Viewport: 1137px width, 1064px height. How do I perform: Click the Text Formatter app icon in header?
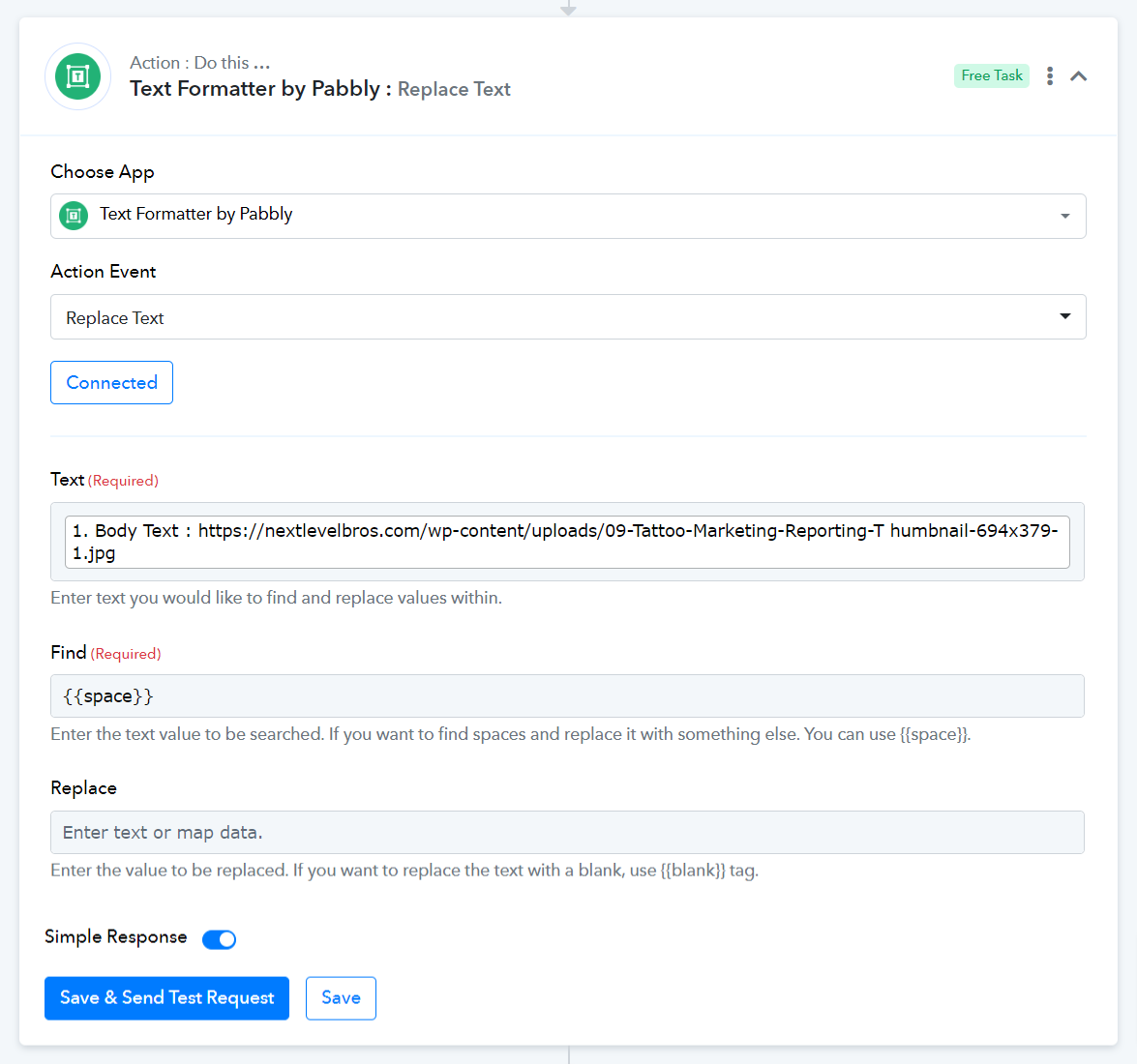tap(77, 76)
